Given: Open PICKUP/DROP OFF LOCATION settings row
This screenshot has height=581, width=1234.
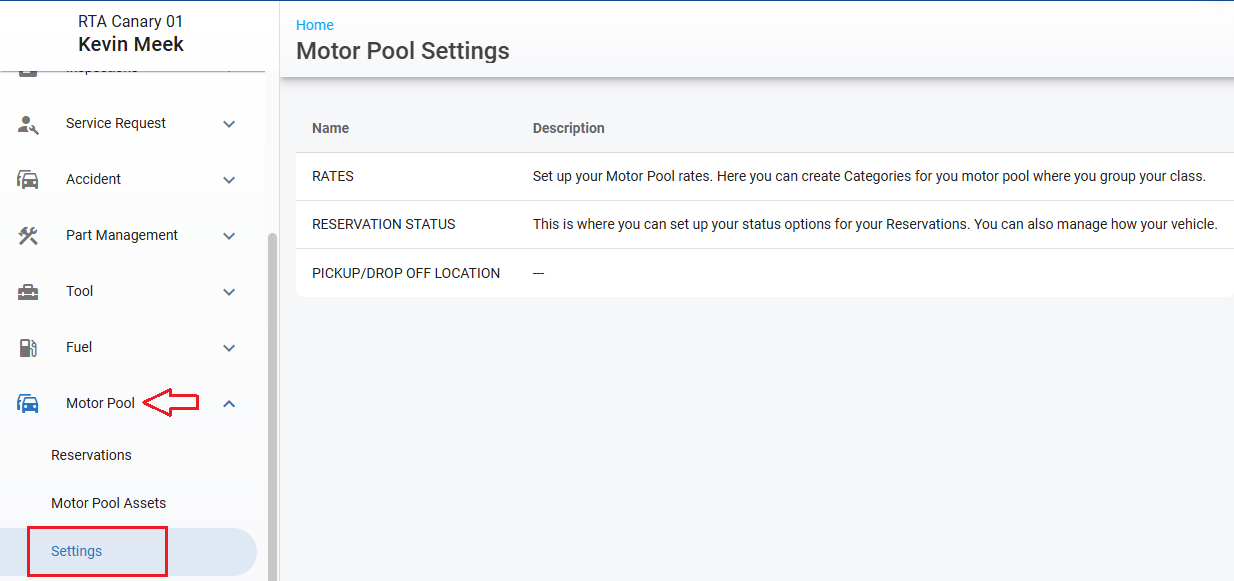Looking at the screenshot, I should tap(405, 273).
